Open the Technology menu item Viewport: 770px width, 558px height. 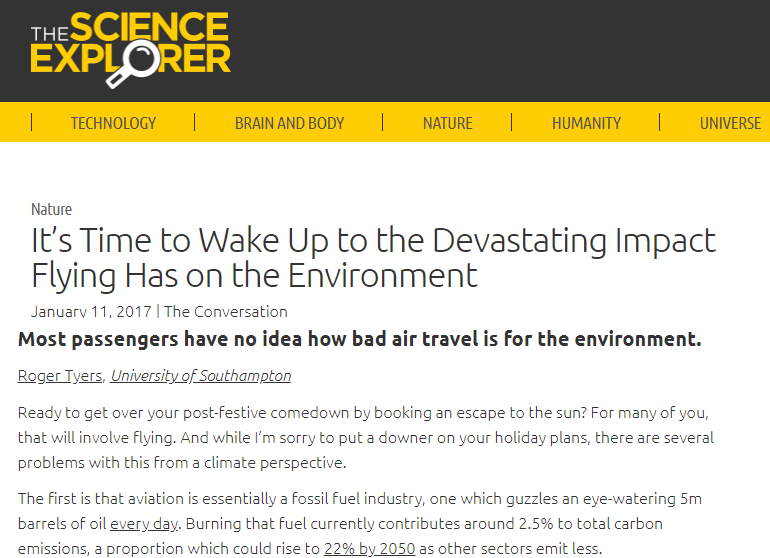click(x=113, y=123)
